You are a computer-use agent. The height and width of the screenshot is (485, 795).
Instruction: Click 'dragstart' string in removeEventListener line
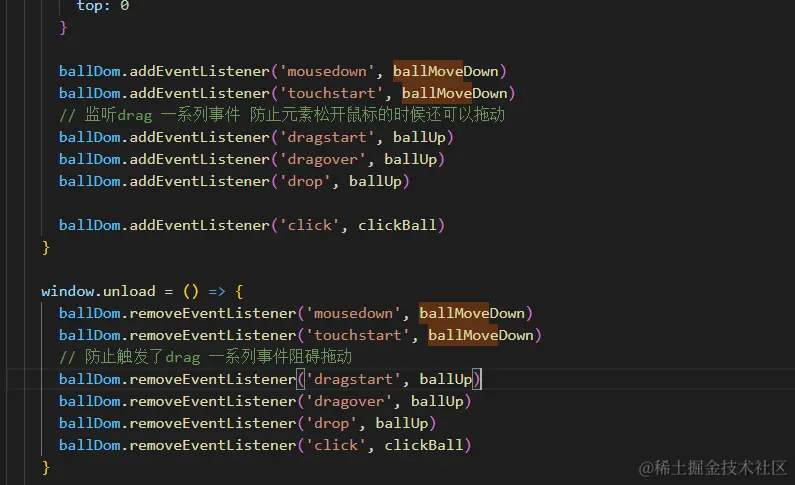click(x=353, y=379)
